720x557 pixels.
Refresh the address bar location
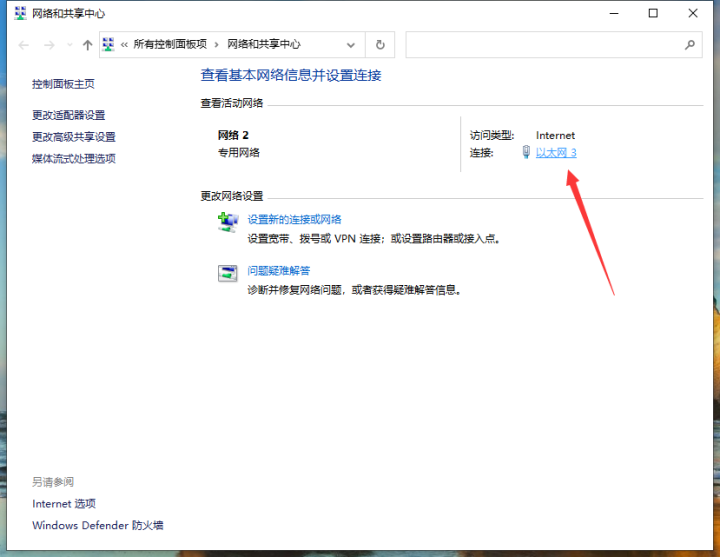click(380, 45)
